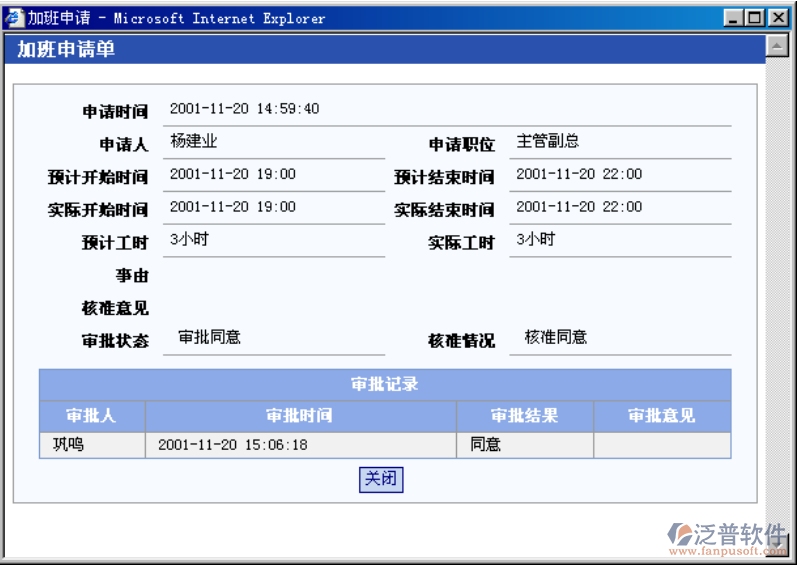Click the 加班申请单 page heading
The image size is (797, 567).
pyautogui.click(x=66, y=49)
